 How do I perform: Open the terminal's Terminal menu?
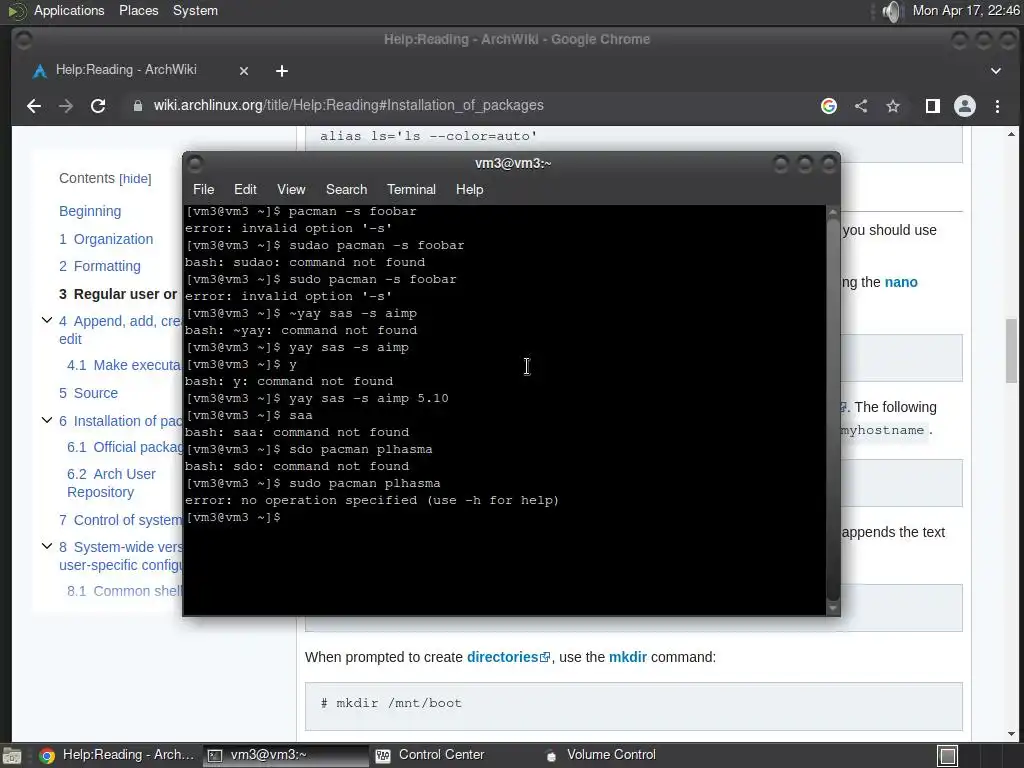click(x=411, y=189)
